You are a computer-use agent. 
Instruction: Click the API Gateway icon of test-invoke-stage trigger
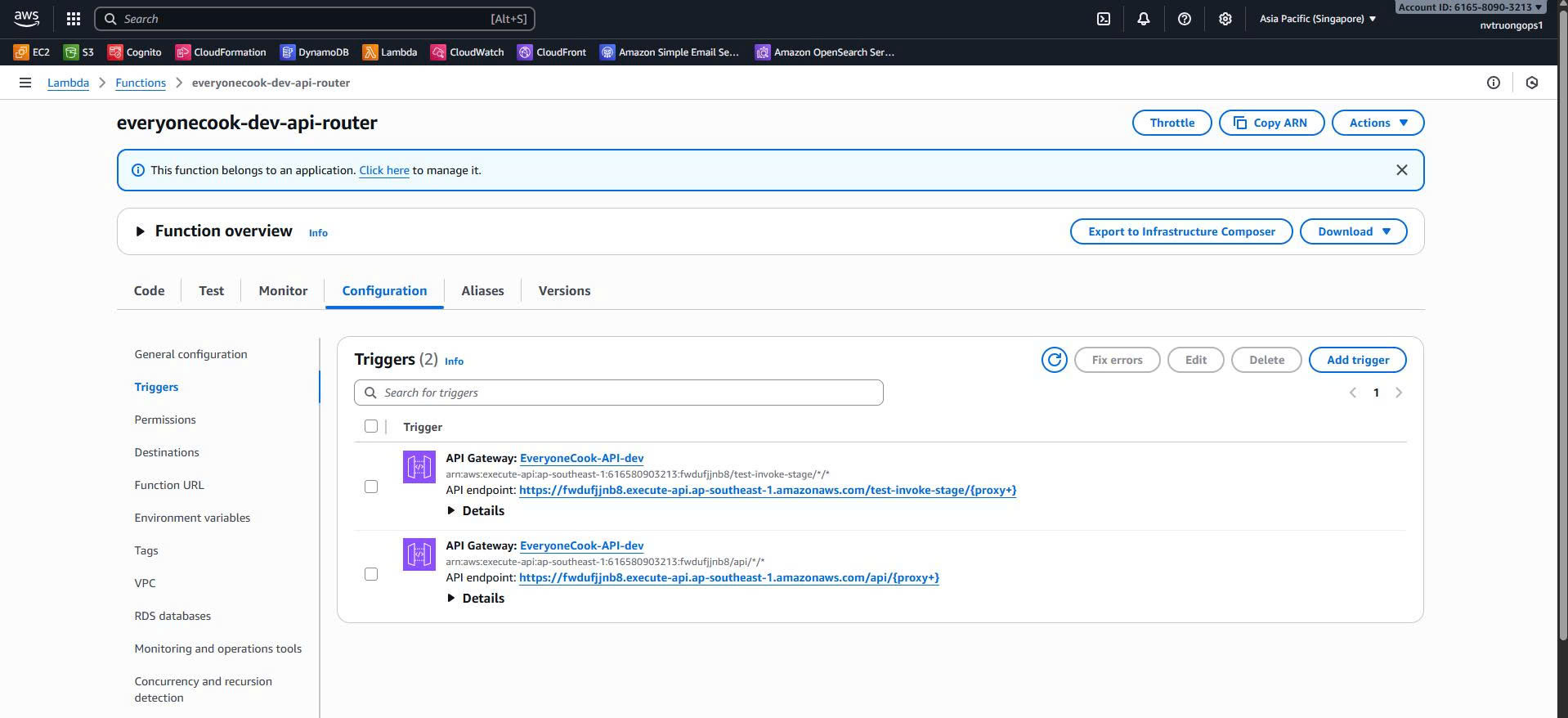tap(419, 467)
